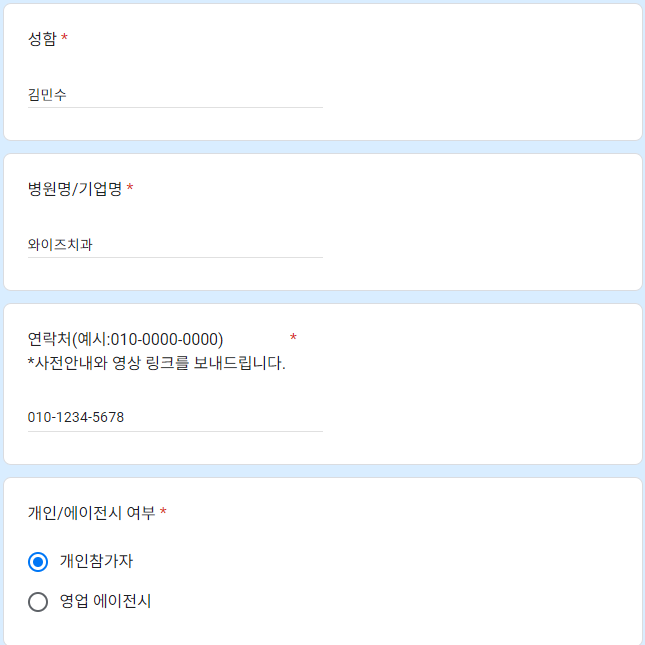Click the 개인/에이전시 여부 question title
The width and height of the screenshot is (645, 645).
91,513
